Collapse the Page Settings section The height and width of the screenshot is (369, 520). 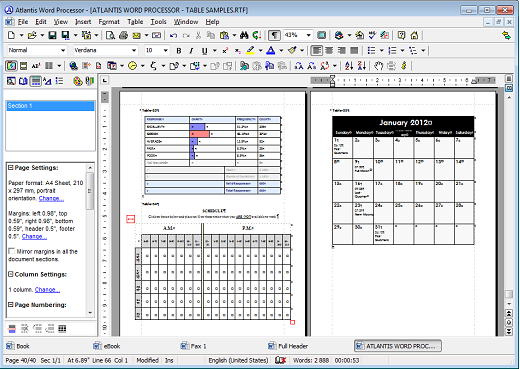point(11,168)
